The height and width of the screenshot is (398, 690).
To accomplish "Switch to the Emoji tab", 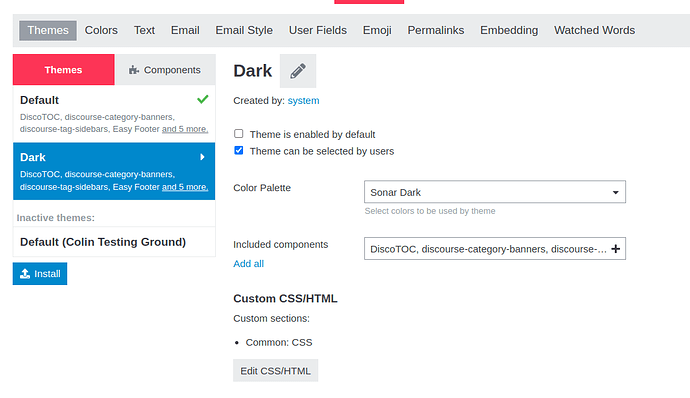I will click(377, 30).
